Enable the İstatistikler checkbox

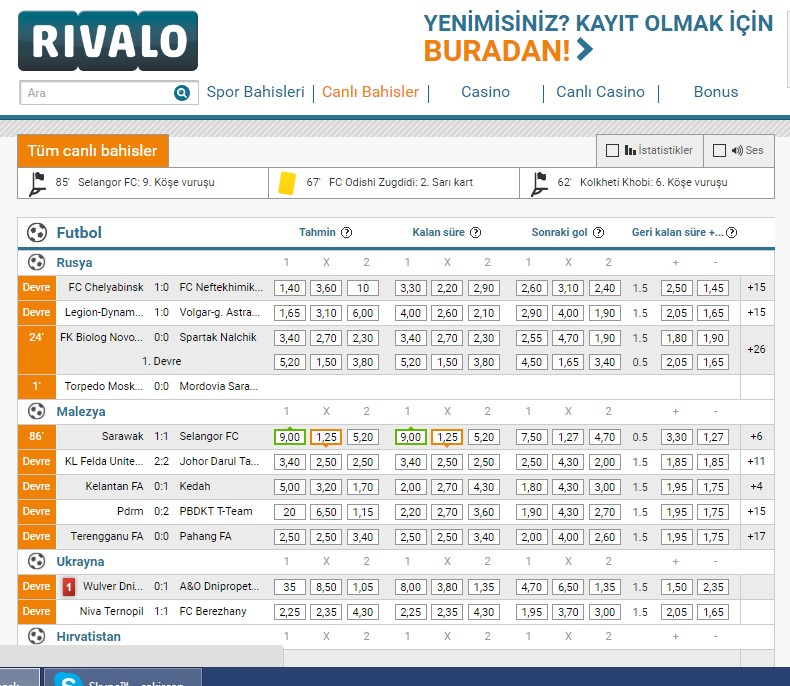[x=612, y=151]
